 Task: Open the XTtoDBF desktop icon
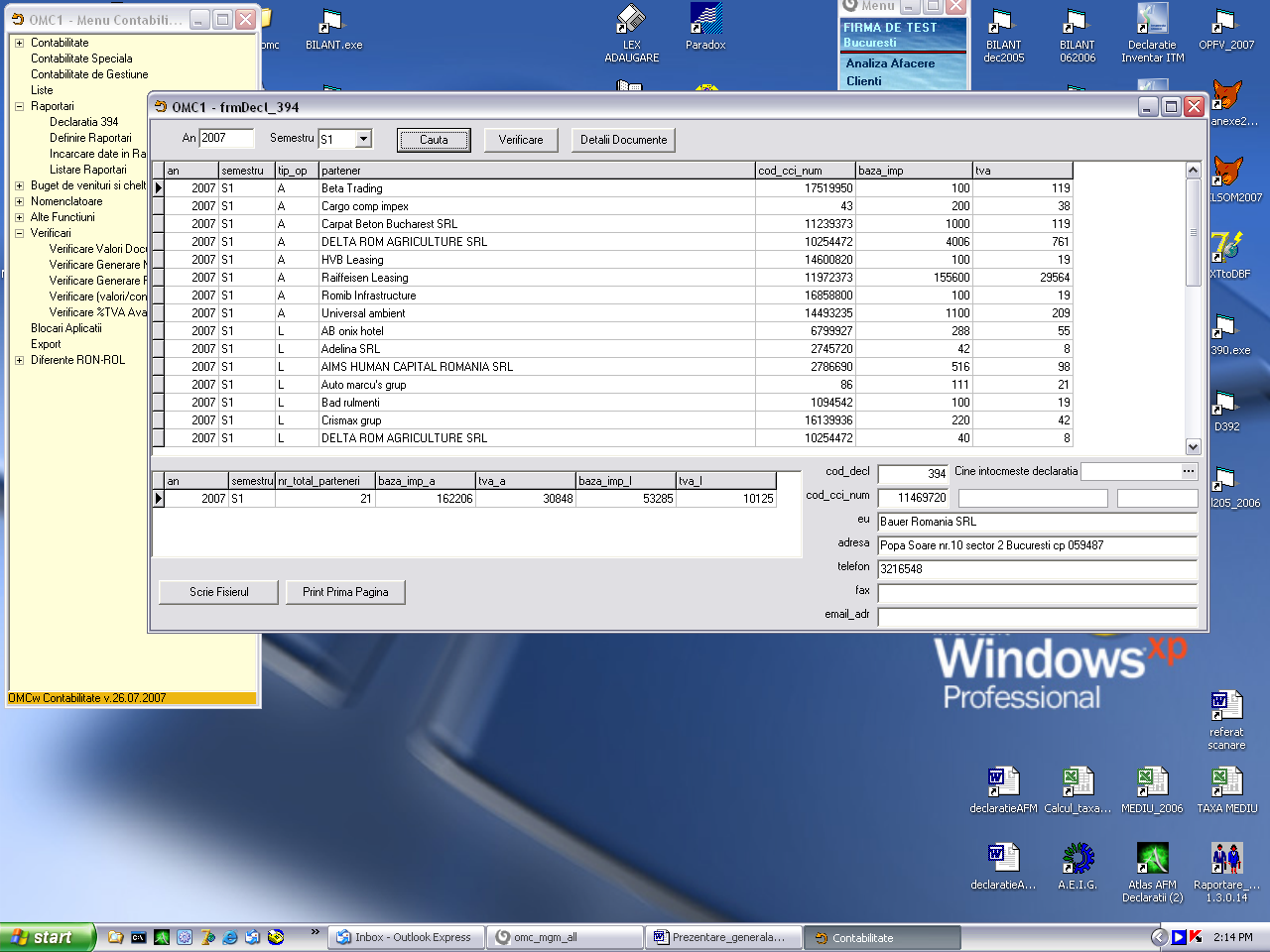click(x=1228, y=254)
